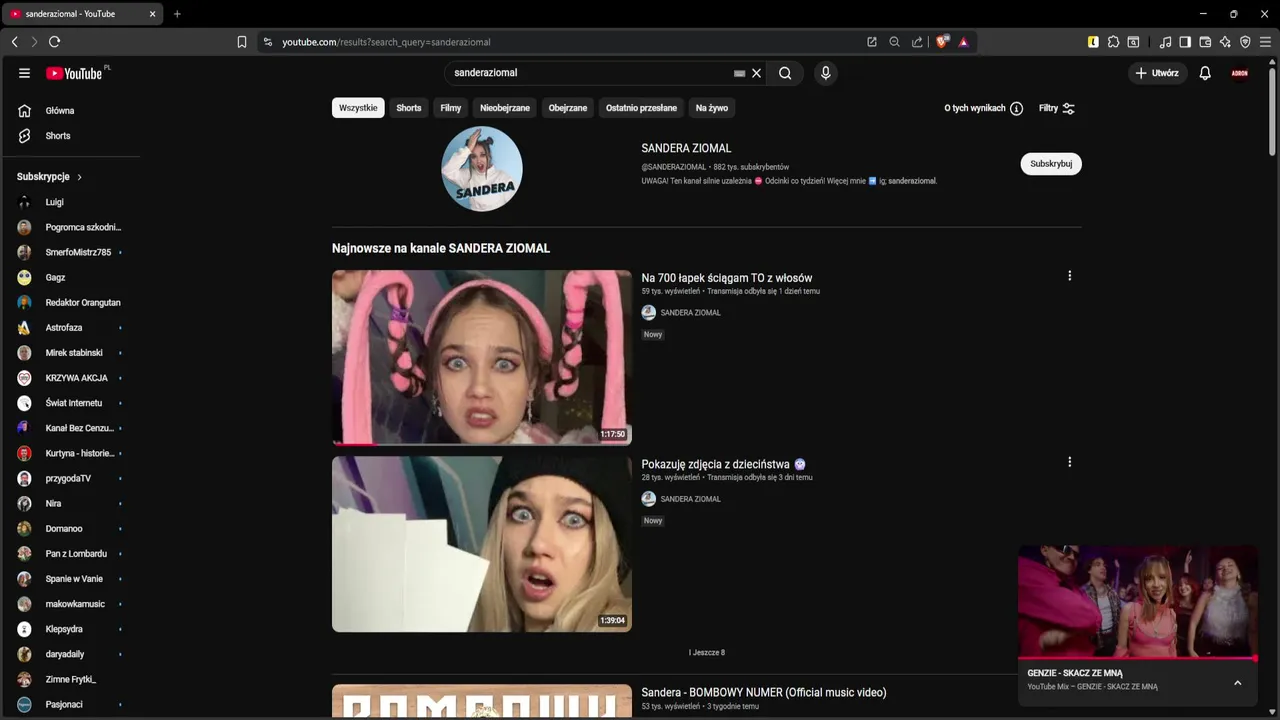Click SANDERA channel avatar image

click(x=482, y=169)
